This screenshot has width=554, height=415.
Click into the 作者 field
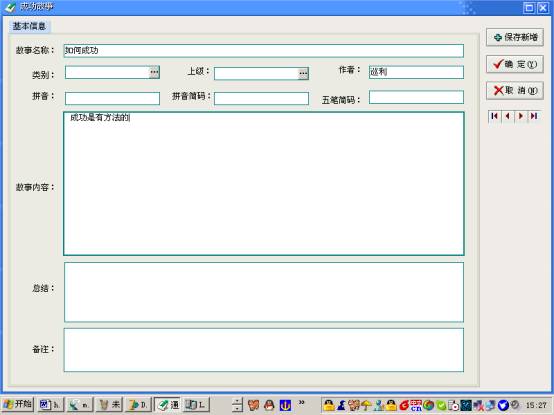pyautogui.click(x=416, y=72)
